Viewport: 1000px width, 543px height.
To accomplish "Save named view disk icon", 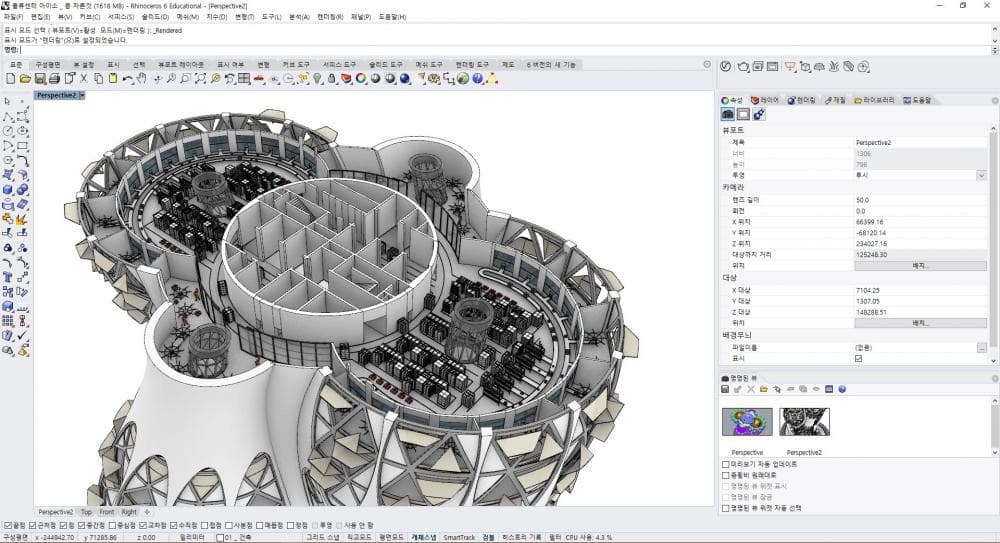I will (x=725, y=389).
